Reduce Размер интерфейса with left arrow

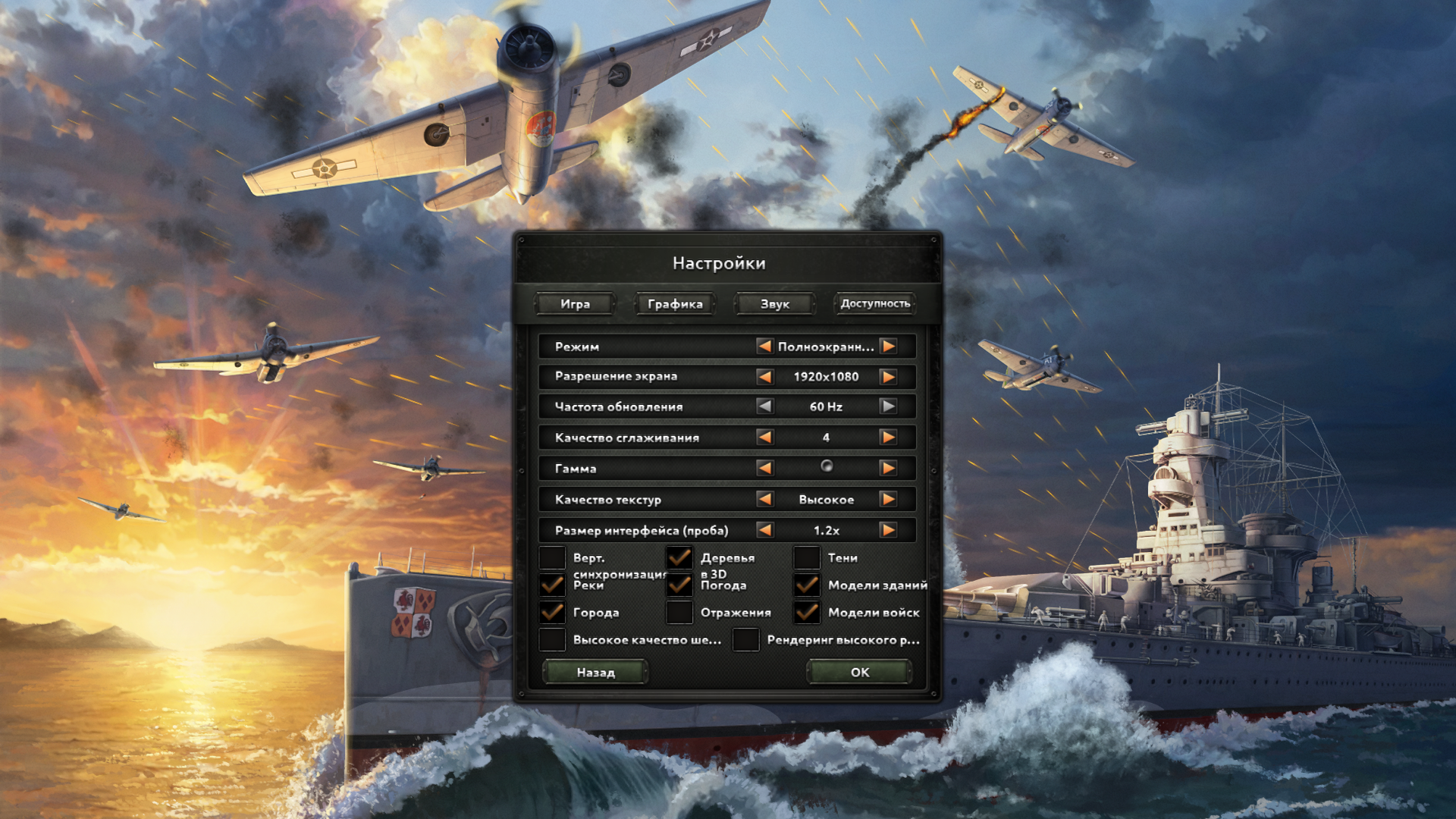pyautogui.click(x=765, y=530)
